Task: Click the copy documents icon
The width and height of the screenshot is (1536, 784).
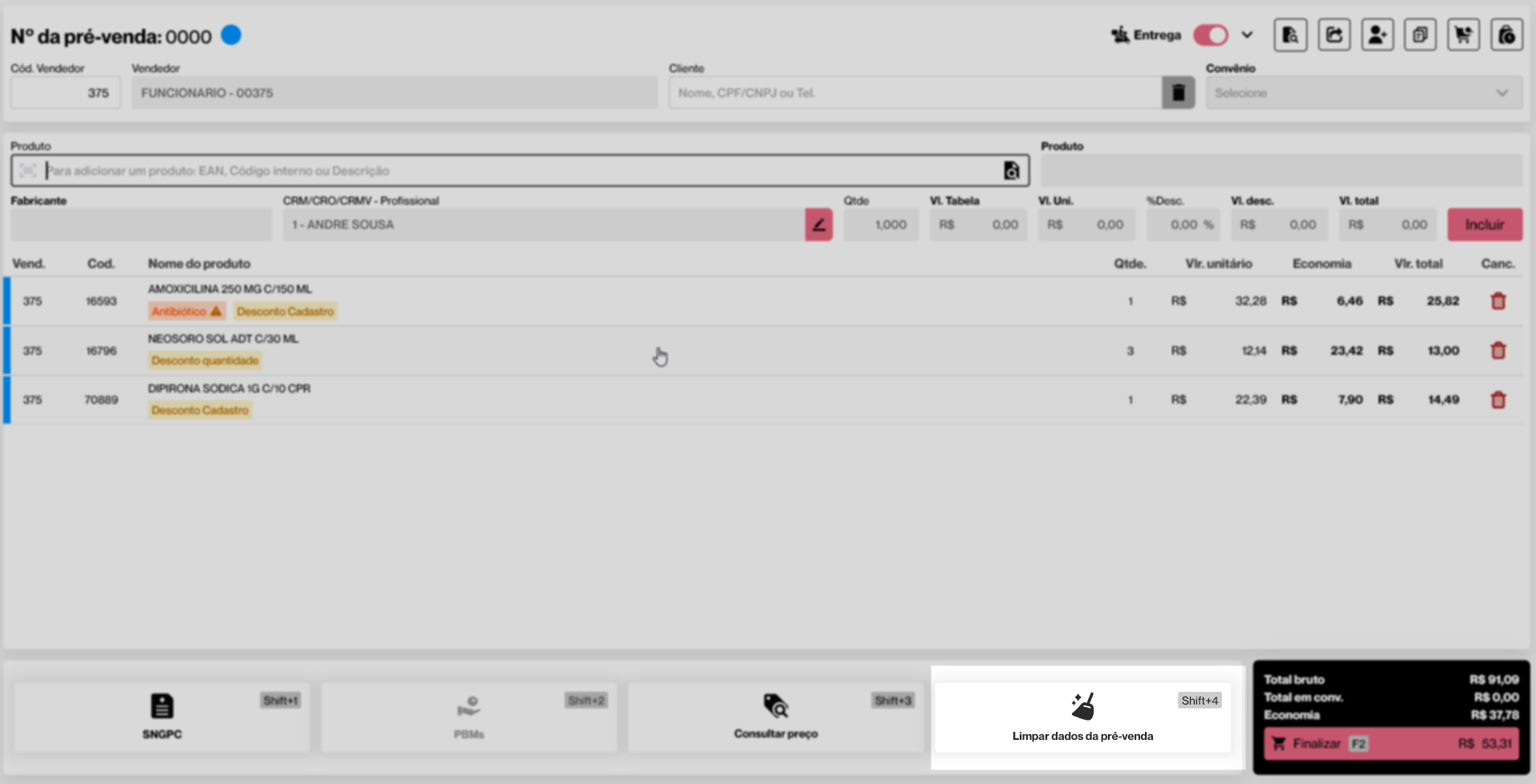Action: 1420,35
